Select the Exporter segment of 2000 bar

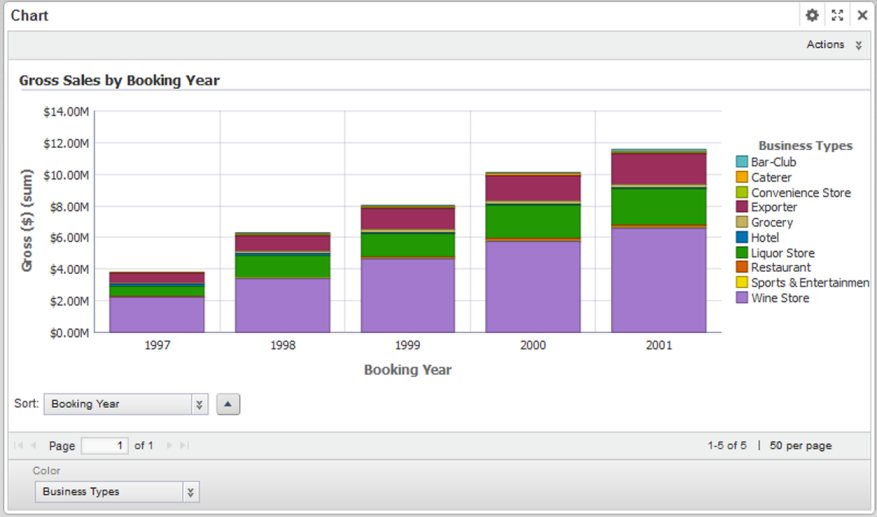pos(533,188)
